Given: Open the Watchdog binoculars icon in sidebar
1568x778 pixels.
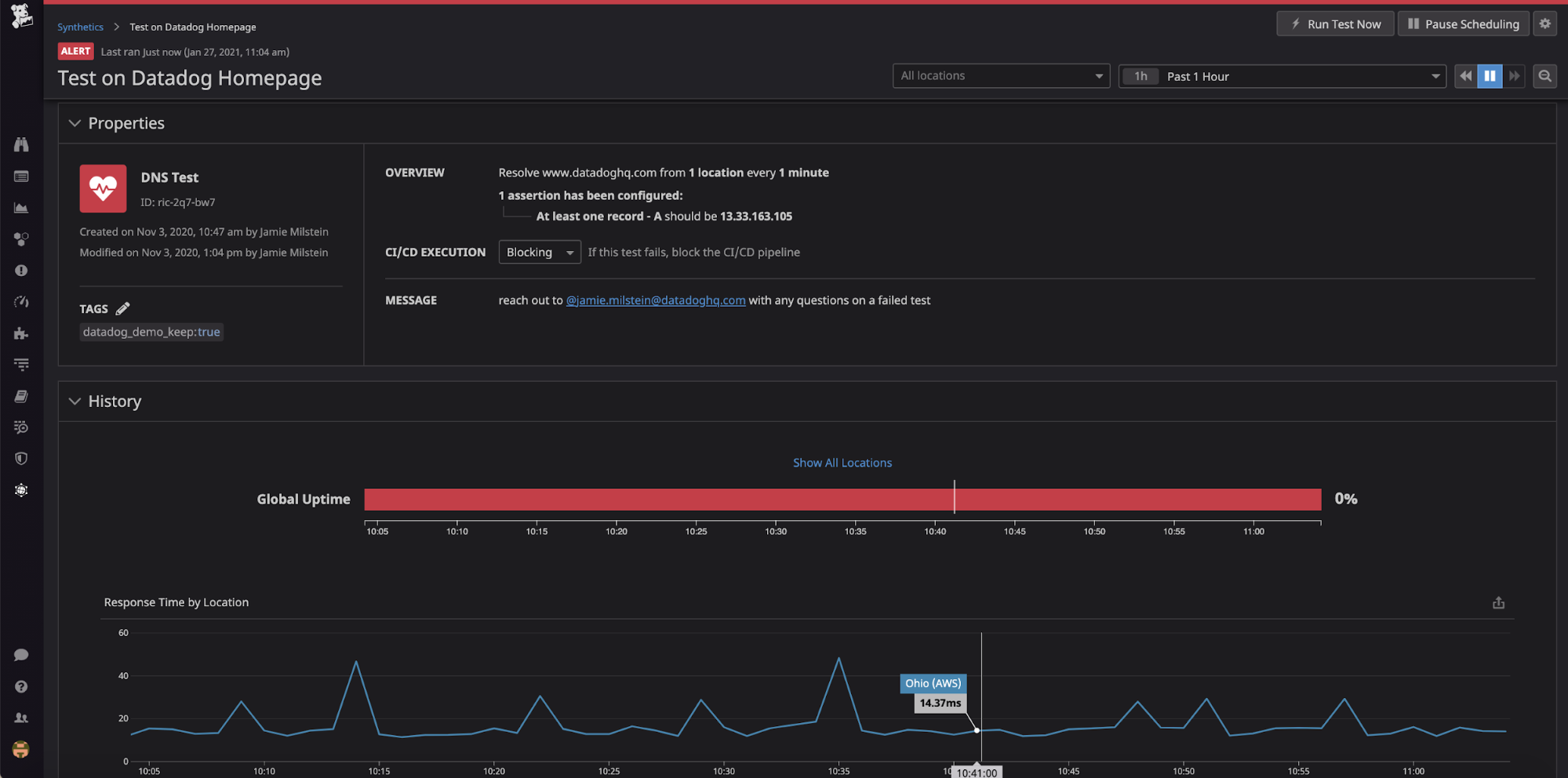Looking at the screenshot, I should [x=21, y=144].
